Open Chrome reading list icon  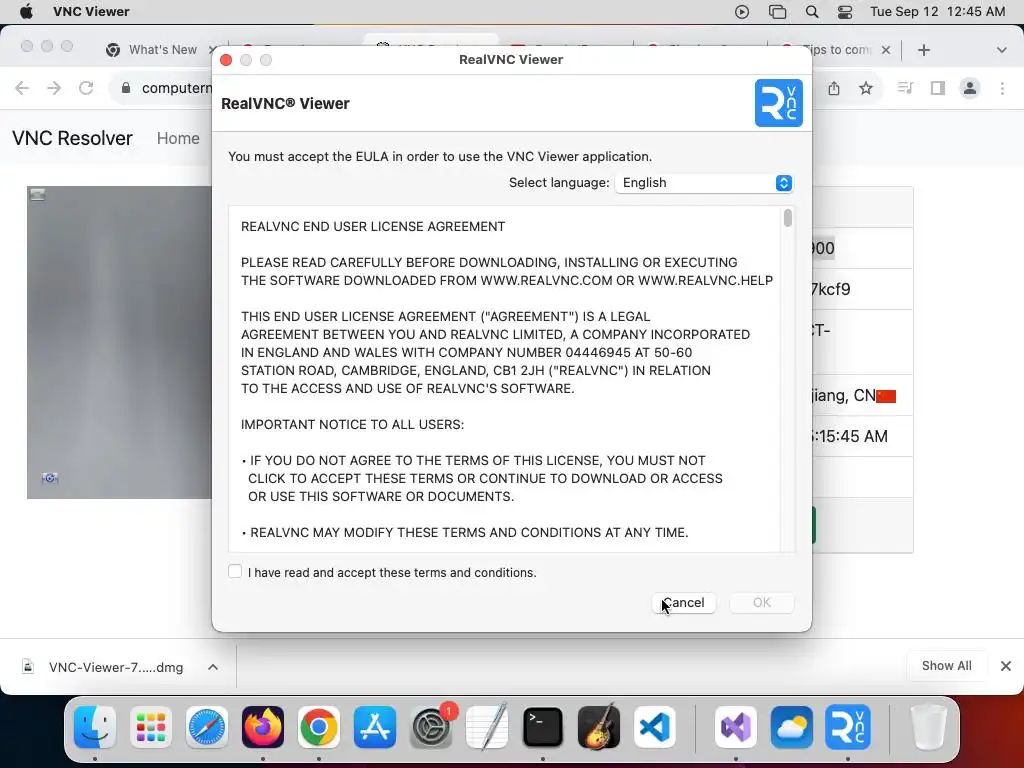[905, 88]
